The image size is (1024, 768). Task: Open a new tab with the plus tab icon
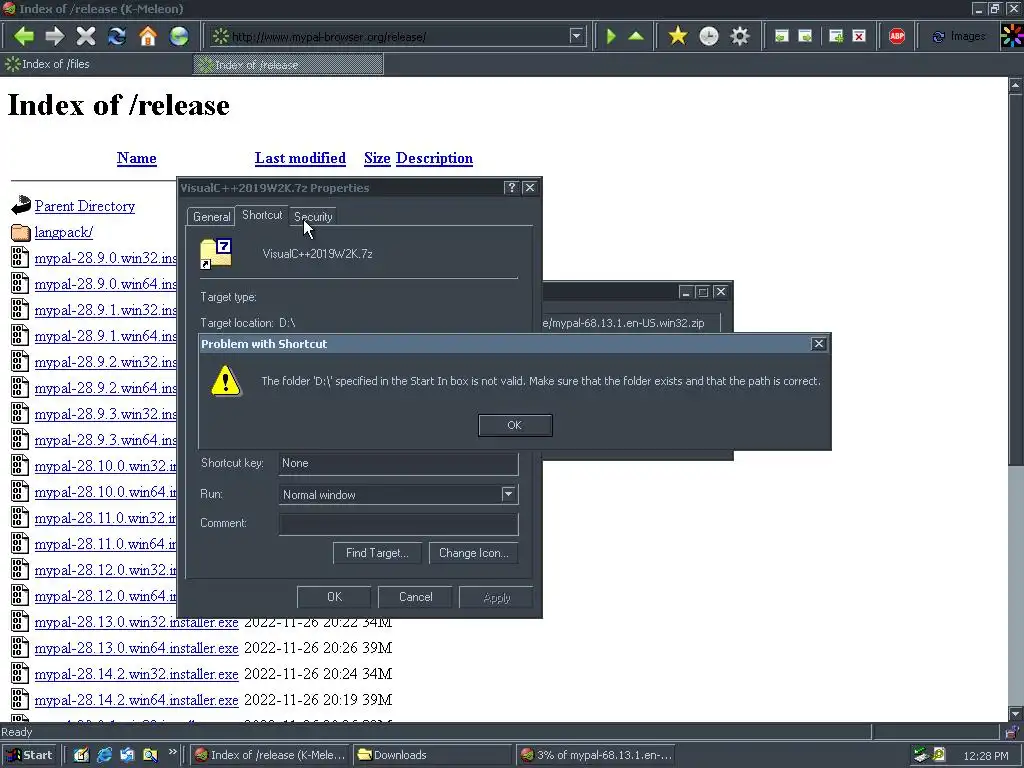coord(836,36)
